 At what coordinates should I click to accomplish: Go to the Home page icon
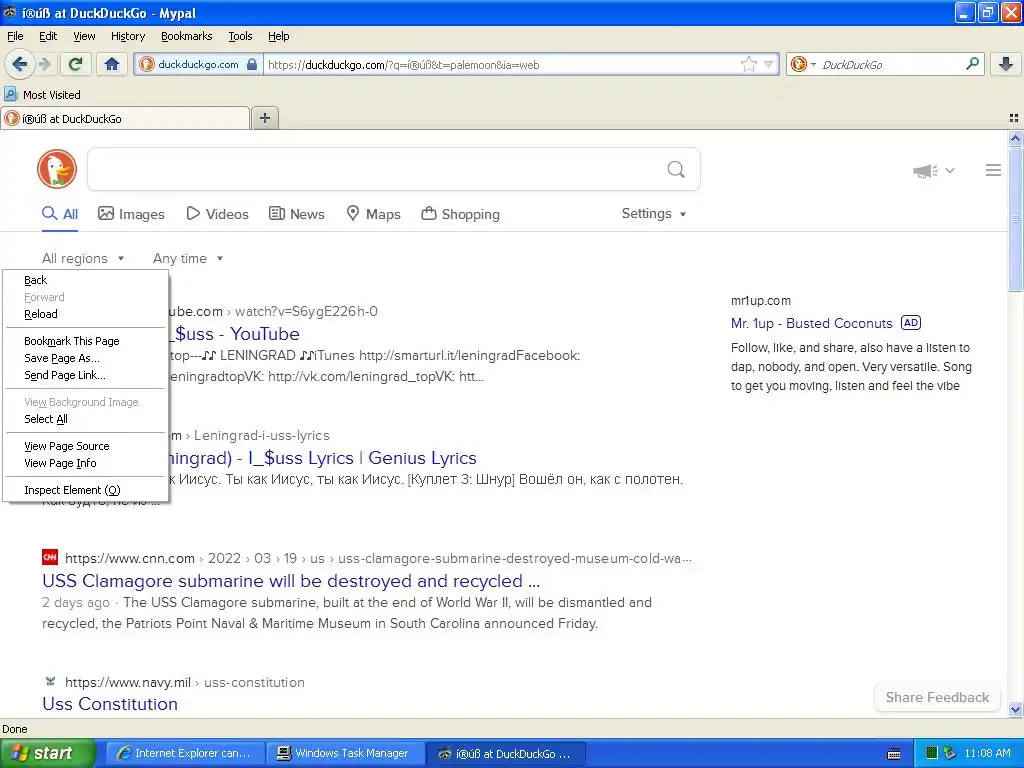(112, 64)
